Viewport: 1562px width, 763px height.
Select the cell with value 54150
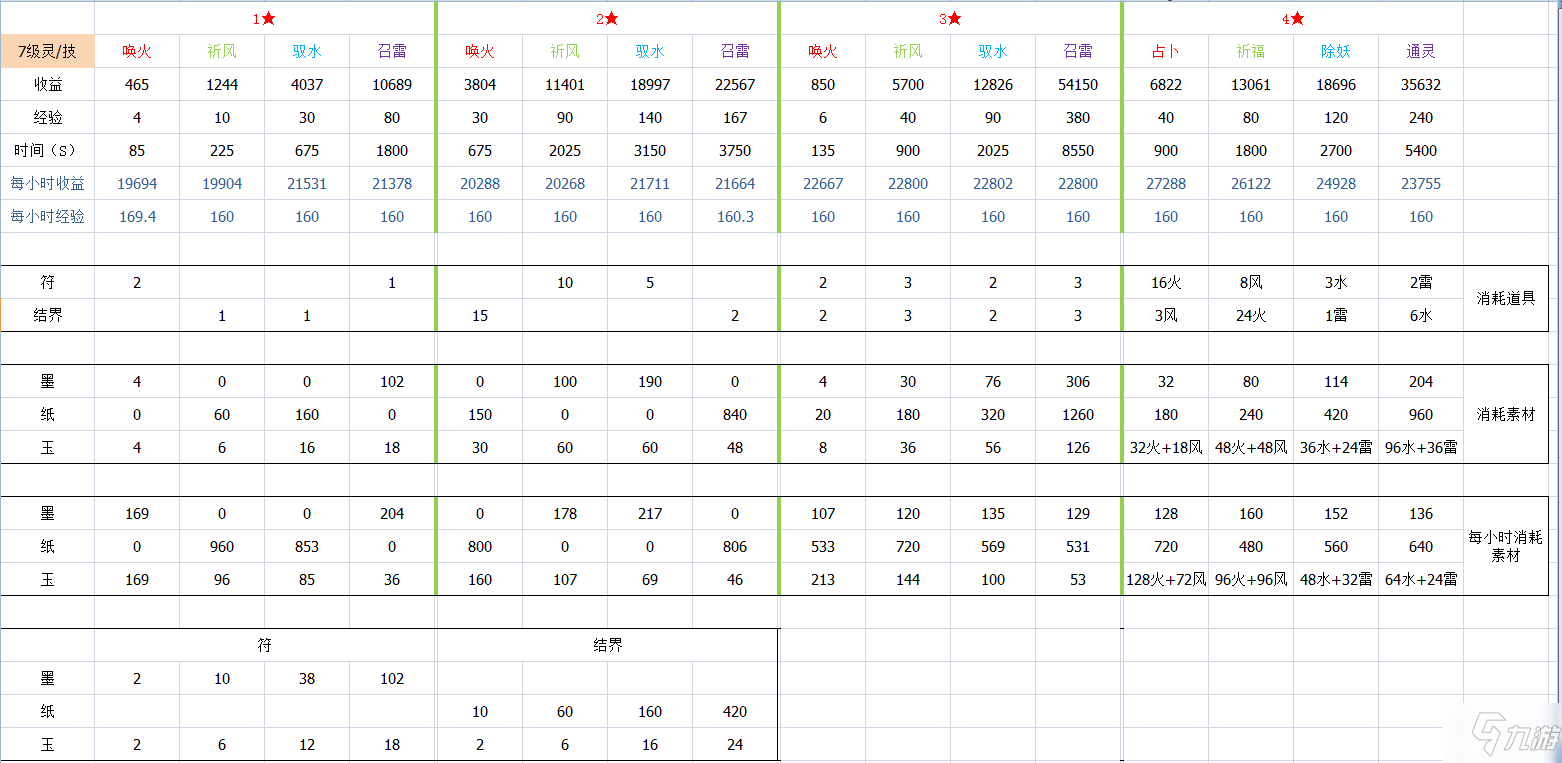[x=1078, y=85]
